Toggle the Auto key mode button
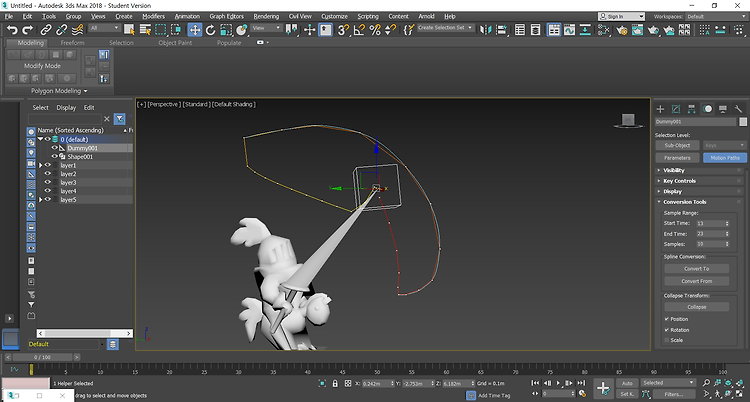Viewport: 750px width, 402px height. click(627, 383)
